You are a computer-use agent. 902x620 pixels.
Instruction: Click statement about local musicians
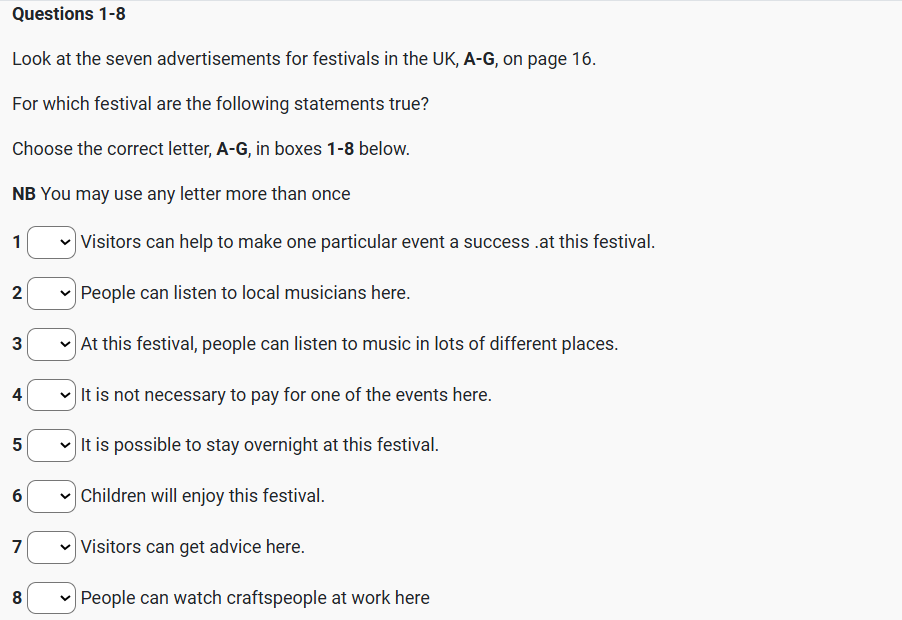pyautogui.click(x=245, y=293)
